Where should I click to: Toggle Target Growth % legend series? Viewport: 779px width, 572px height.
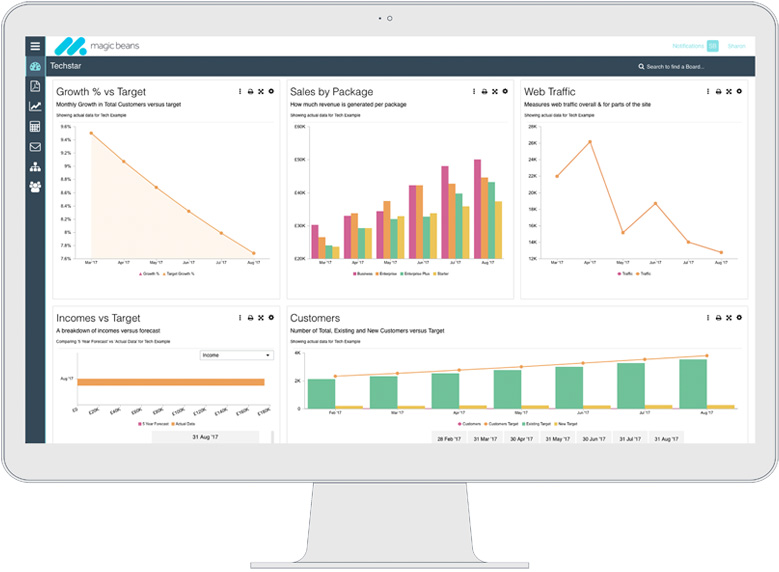(180, 273)
